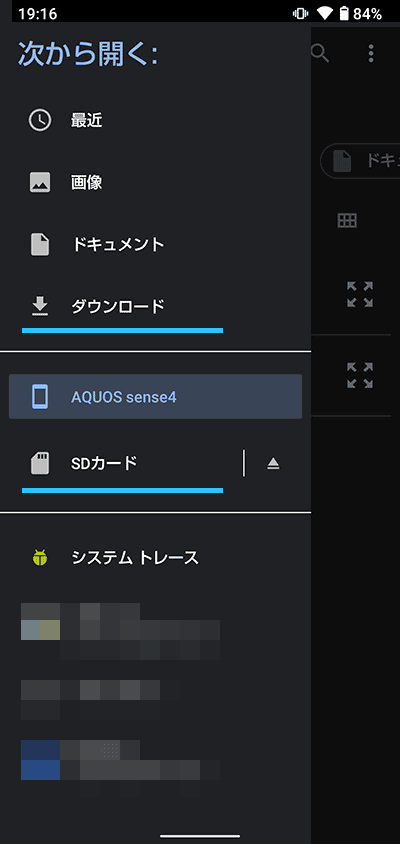Eject the SDカード with eject icon
The width and height of the screenshot is (400, 844).
click(x=273, y=463)
